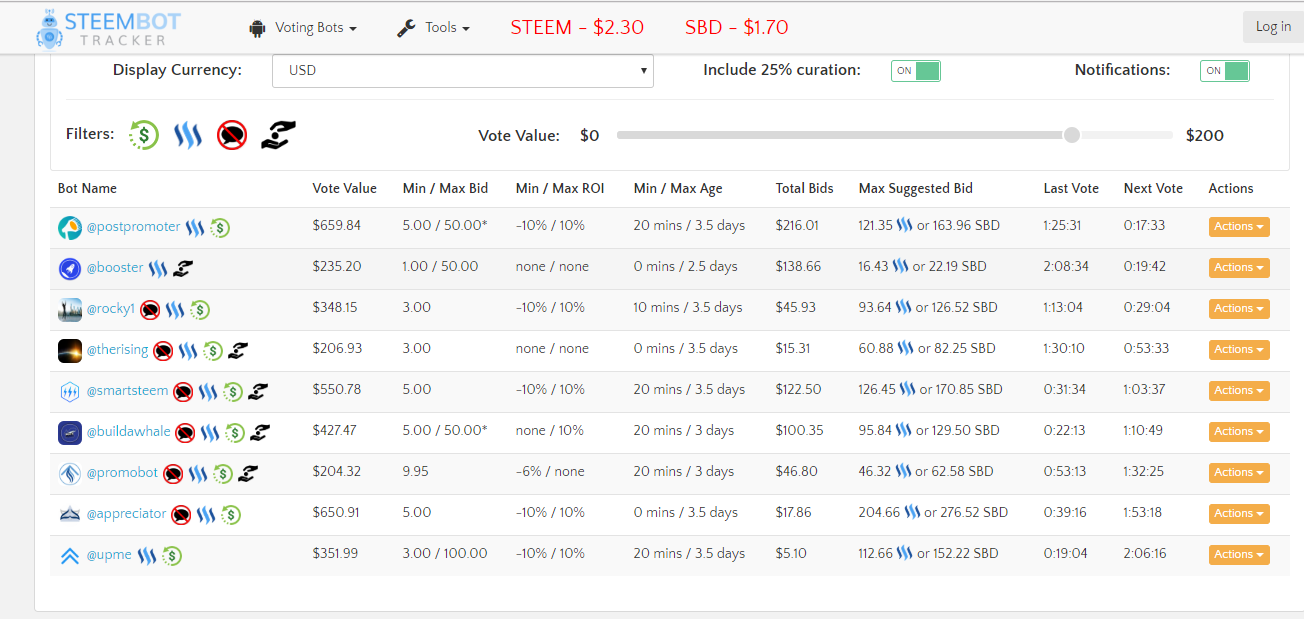Open the Actions dropdown for @rocky1

[x=1239, y=309]
